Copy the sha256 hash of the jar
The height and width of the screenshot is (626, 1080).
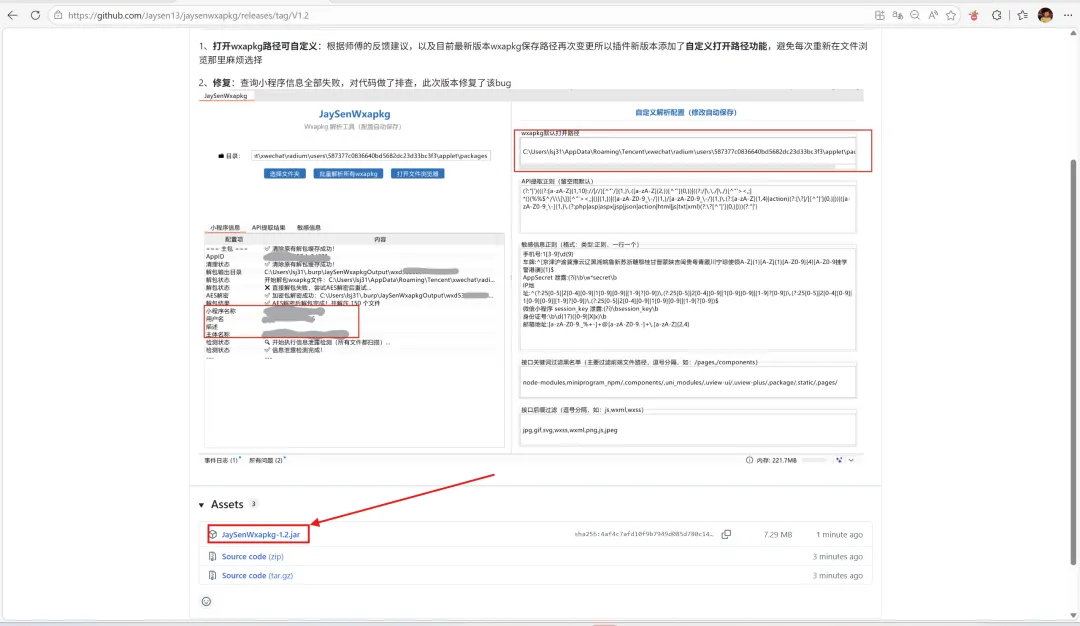point(726,534)
